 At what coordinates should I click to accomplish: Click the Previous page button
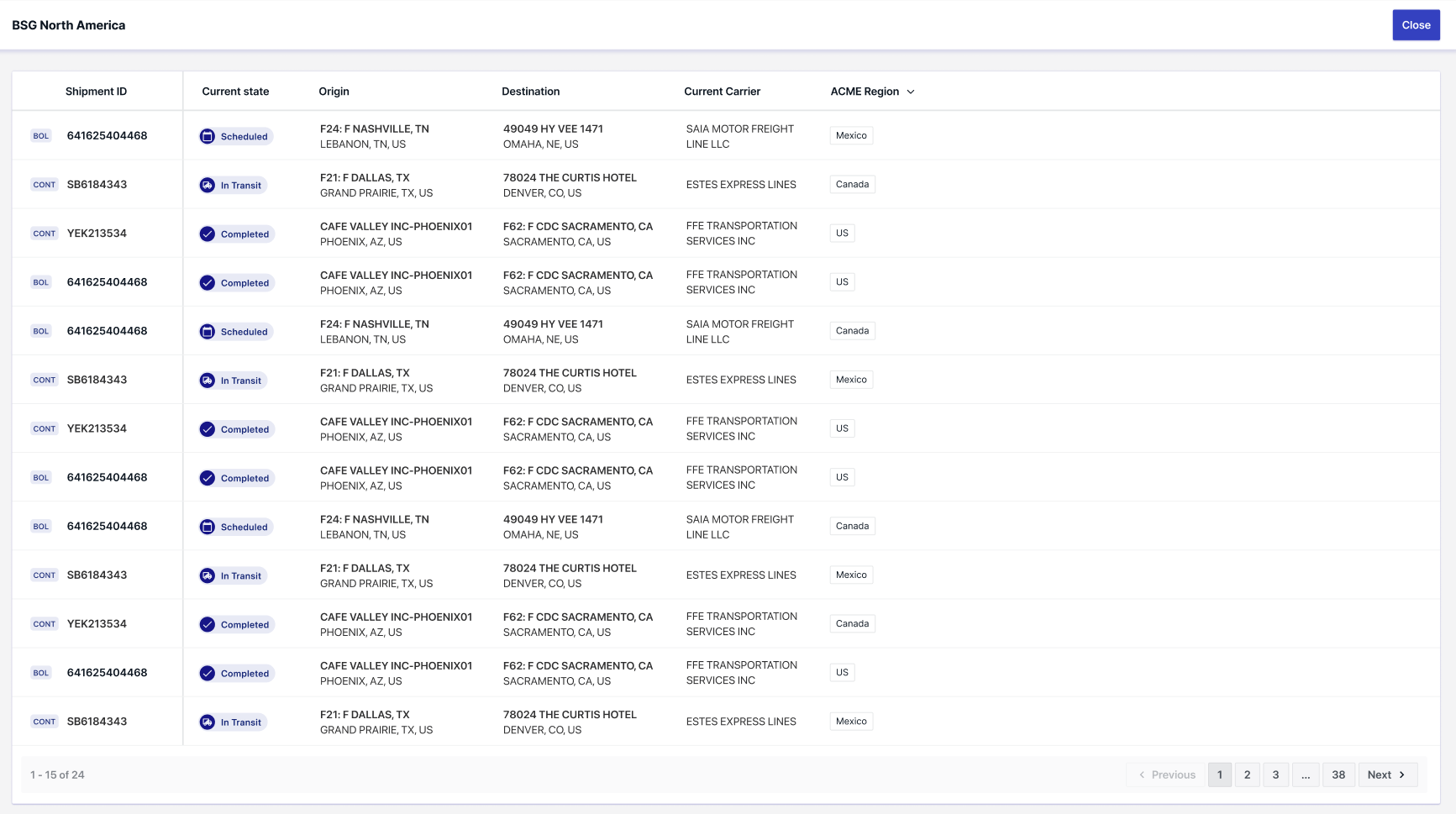(1167, 775)
